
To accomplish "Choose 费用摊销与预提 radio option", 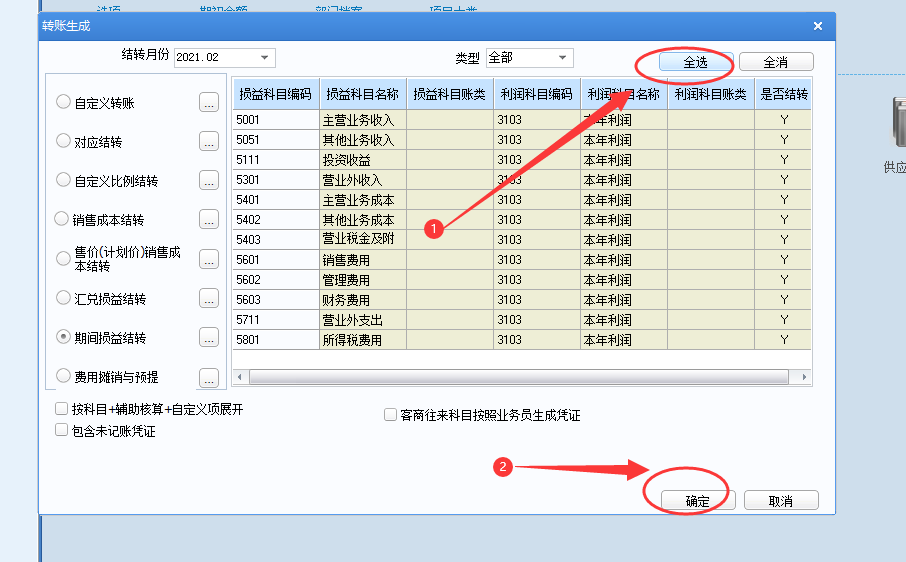I will (x=63, y=376).
